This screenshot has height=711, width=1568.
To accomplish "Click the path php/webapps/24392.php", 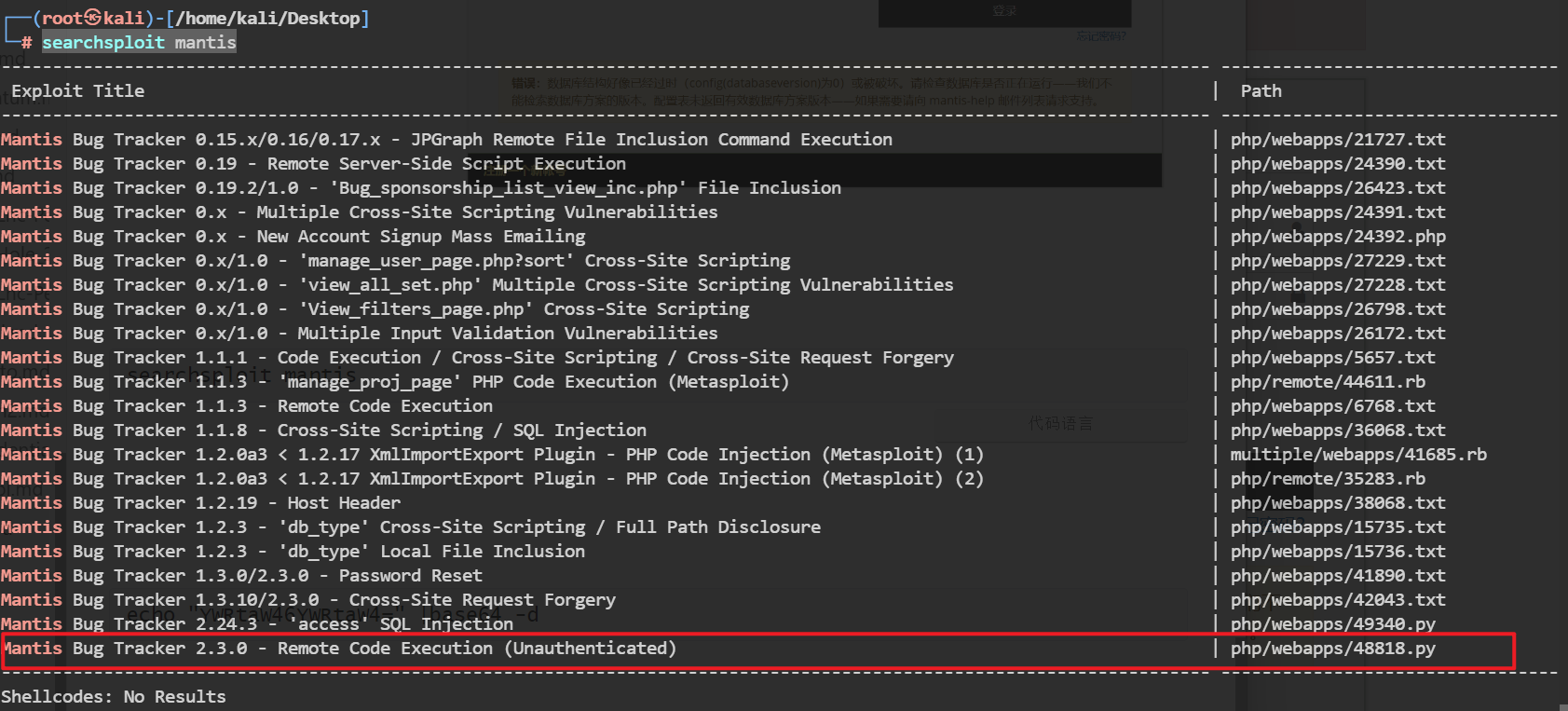I will coord(1338,236).
